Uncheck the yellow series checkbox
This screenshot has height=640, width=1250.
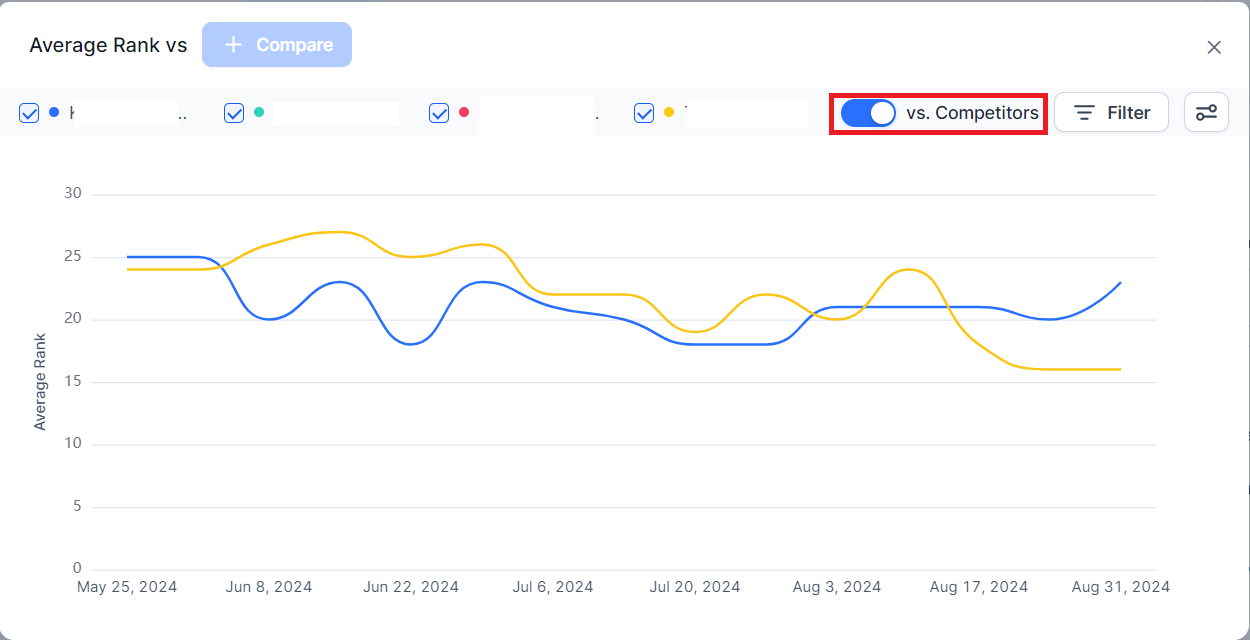coord(644,113)
